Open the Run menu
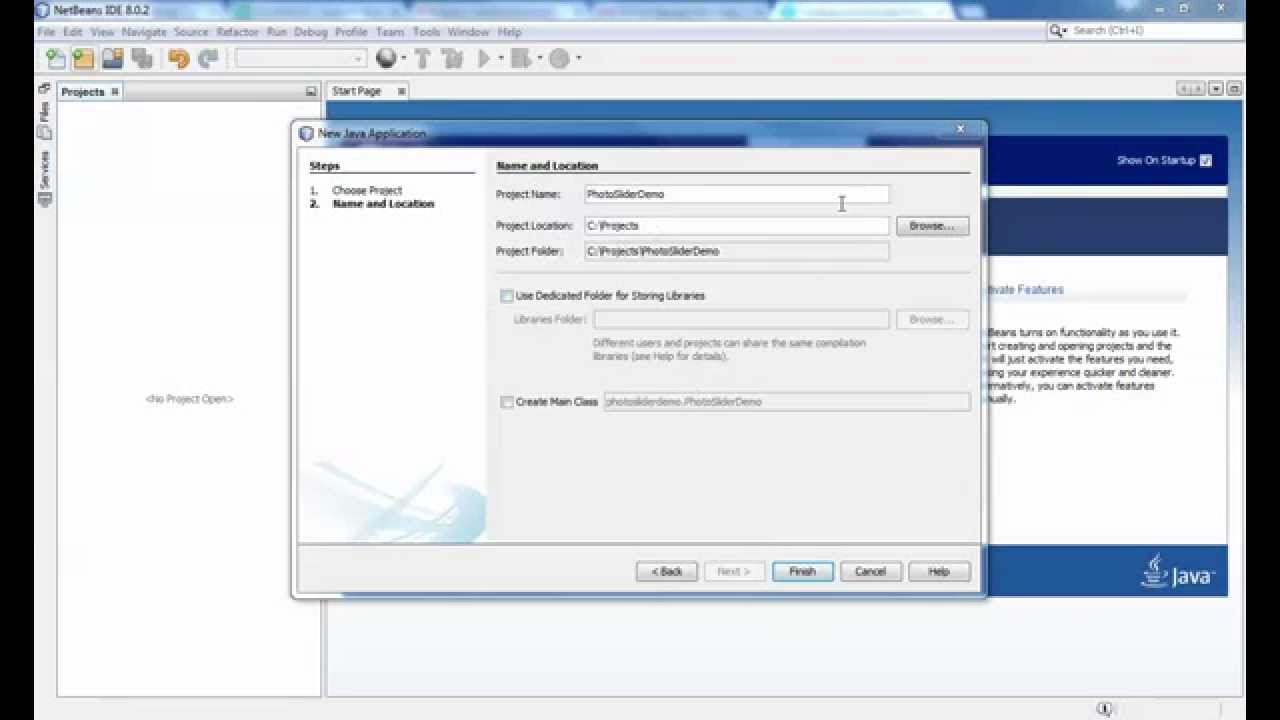Screen dimensions: 1280x720 coord(277,32)
